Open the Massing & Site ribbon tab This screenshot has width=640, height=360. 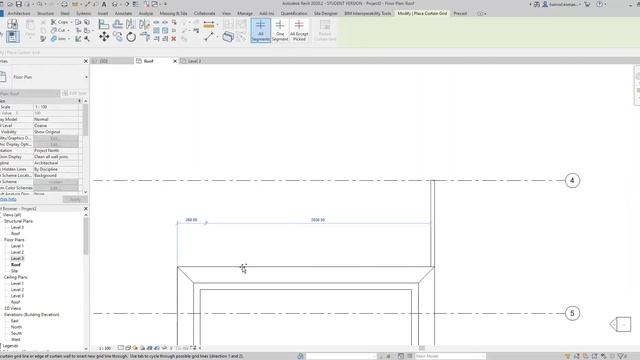173,13
